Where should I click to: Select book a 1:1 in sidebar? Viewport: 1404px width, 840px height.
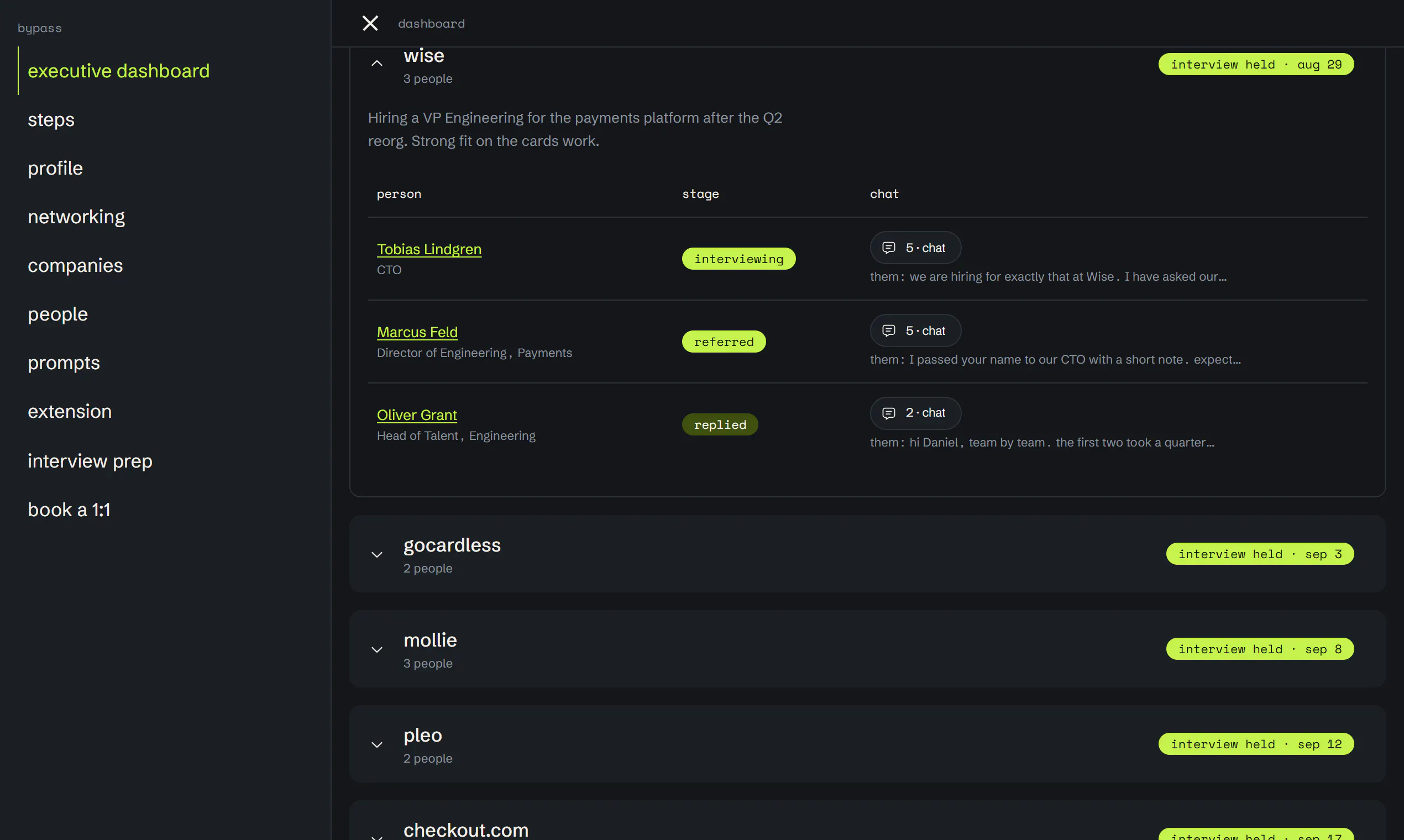coord(69,510)
